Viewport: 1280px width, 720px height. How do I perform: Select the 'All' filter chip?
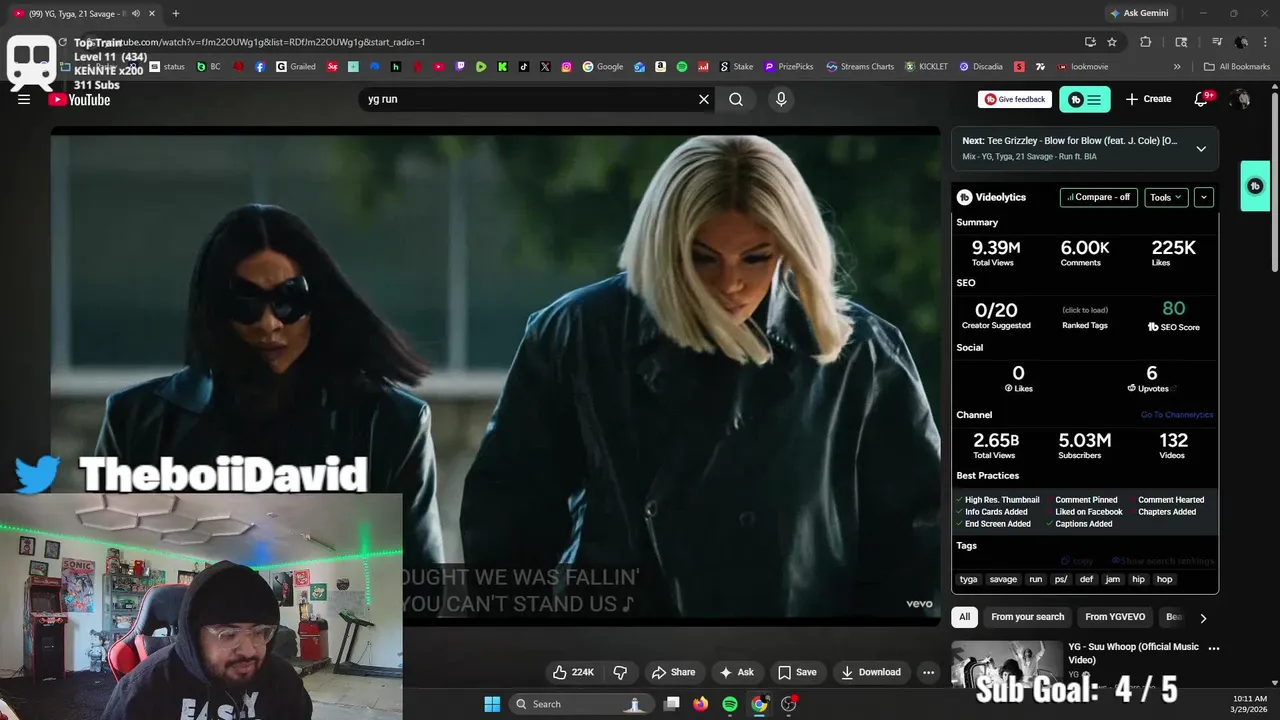pyautogui.click(x=965, y=617)
